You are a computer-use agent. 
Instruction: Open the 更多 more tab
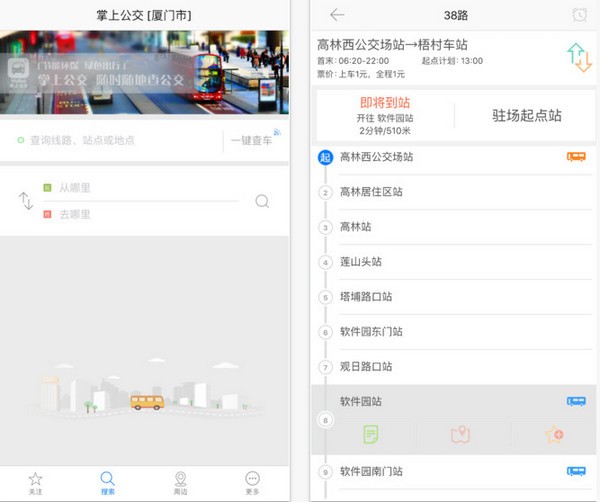252,483
